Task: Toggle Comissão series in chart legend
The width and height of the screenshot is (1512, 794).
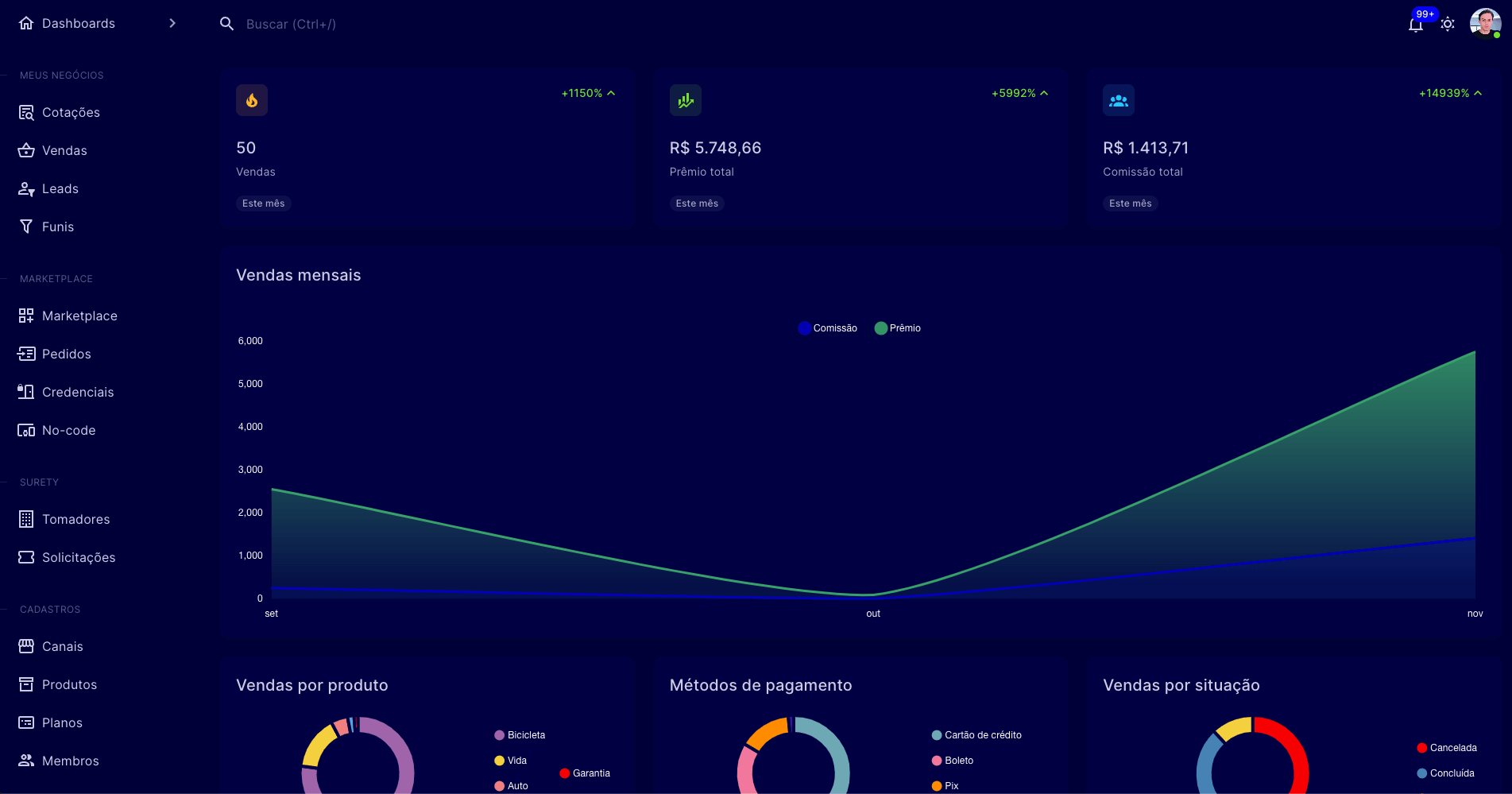Action: 827,328
